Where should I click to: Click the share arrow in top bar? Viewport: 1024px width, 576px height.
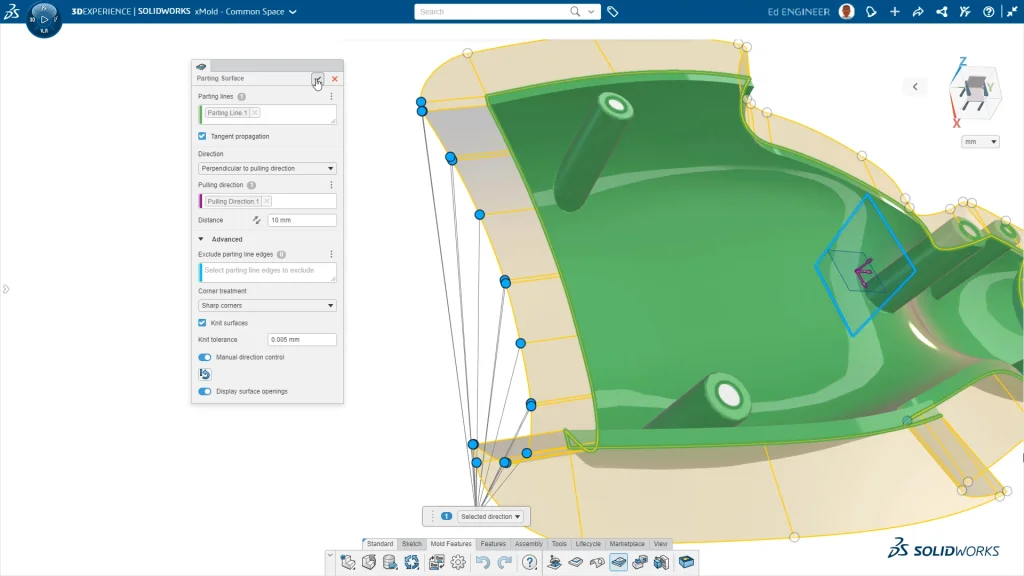[917, 12]
